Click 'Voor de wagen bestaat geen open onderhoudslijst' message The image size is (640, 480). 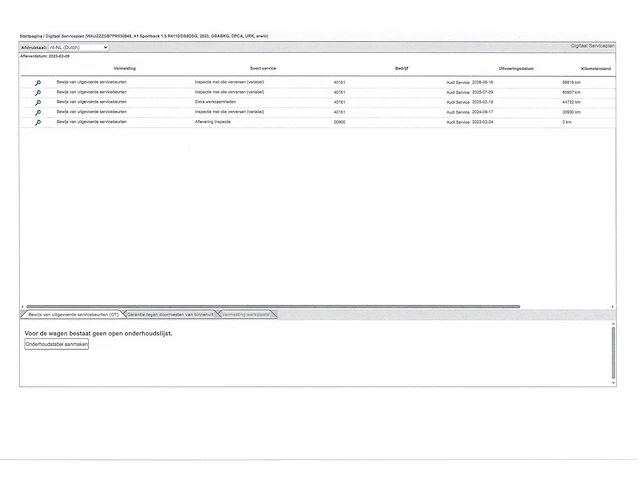pyautogui.click(x=98, y=333)
